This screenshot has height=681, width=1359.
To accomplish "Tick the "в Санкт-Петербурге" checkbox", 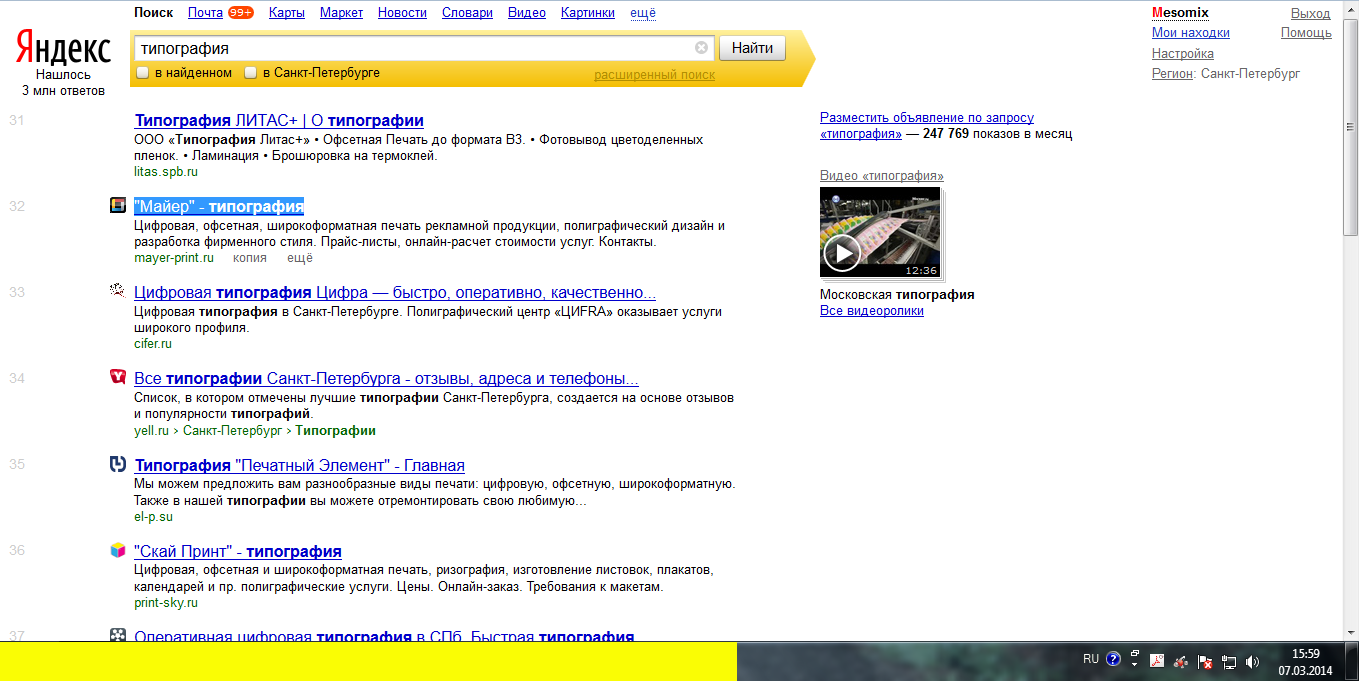I will coord(251,73).
